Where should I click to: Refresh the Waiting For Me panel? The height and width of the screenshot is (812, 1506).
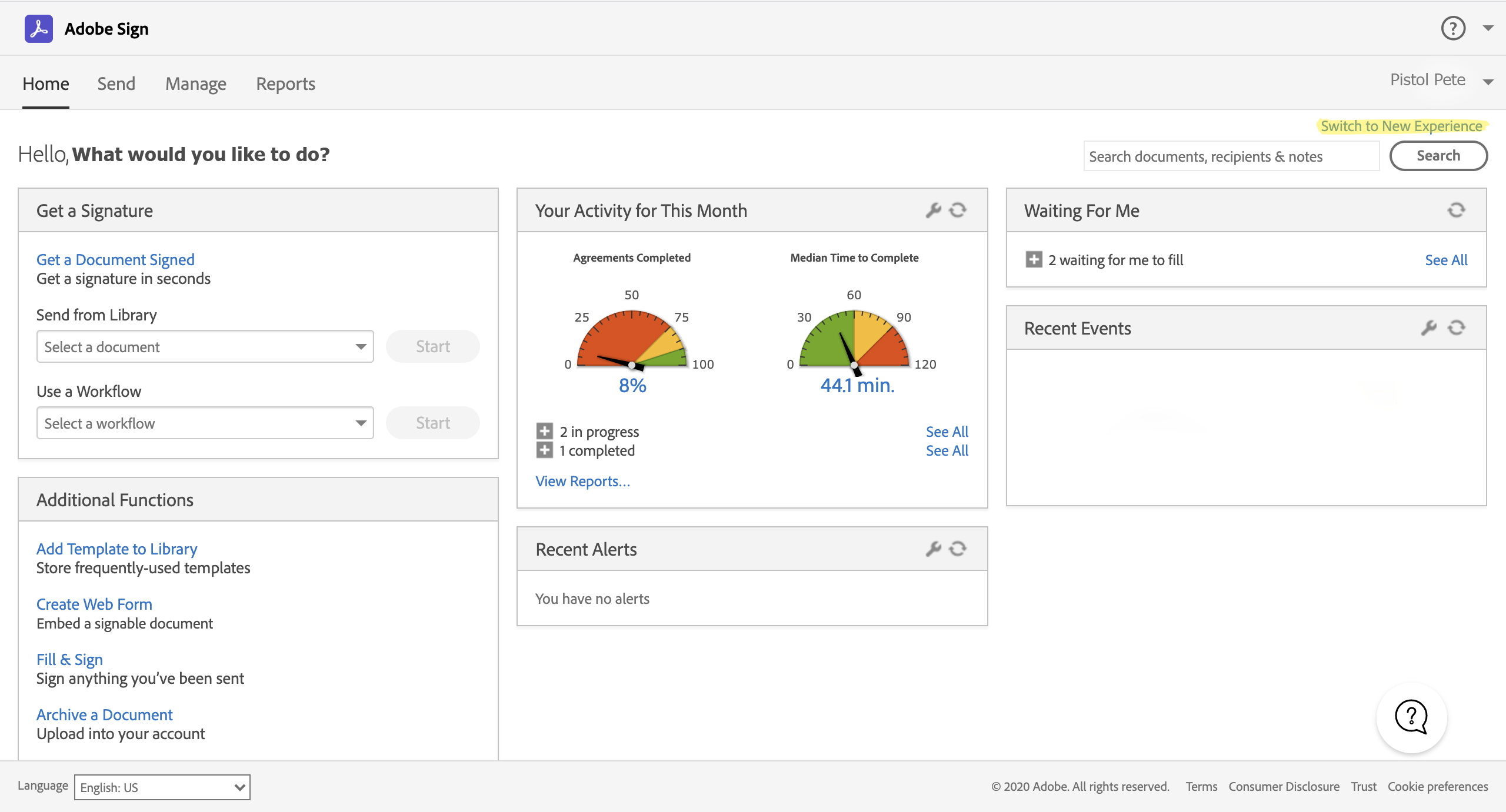click(1457, 210)
